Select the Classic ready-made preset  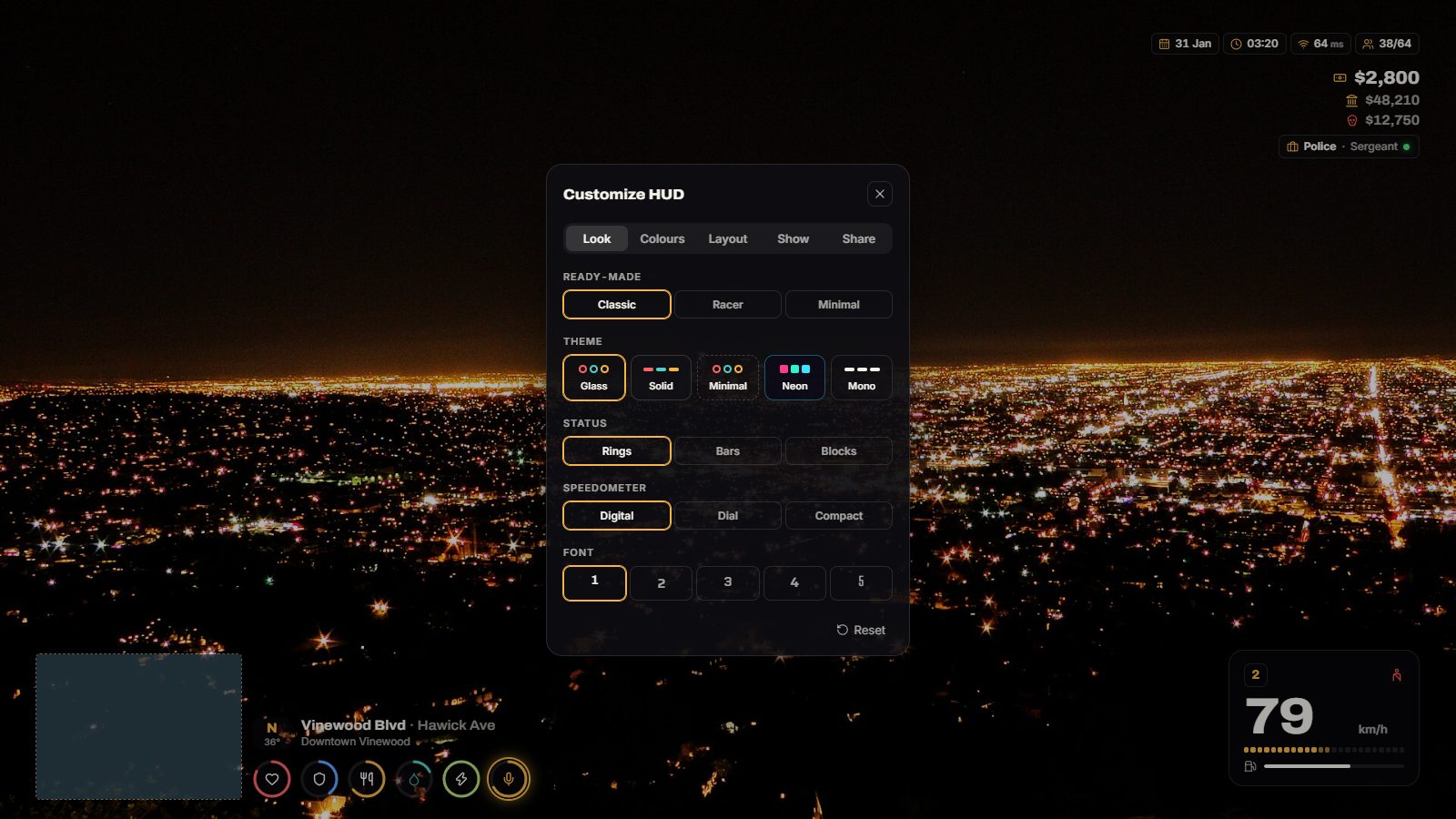click(x=617, y=305)
